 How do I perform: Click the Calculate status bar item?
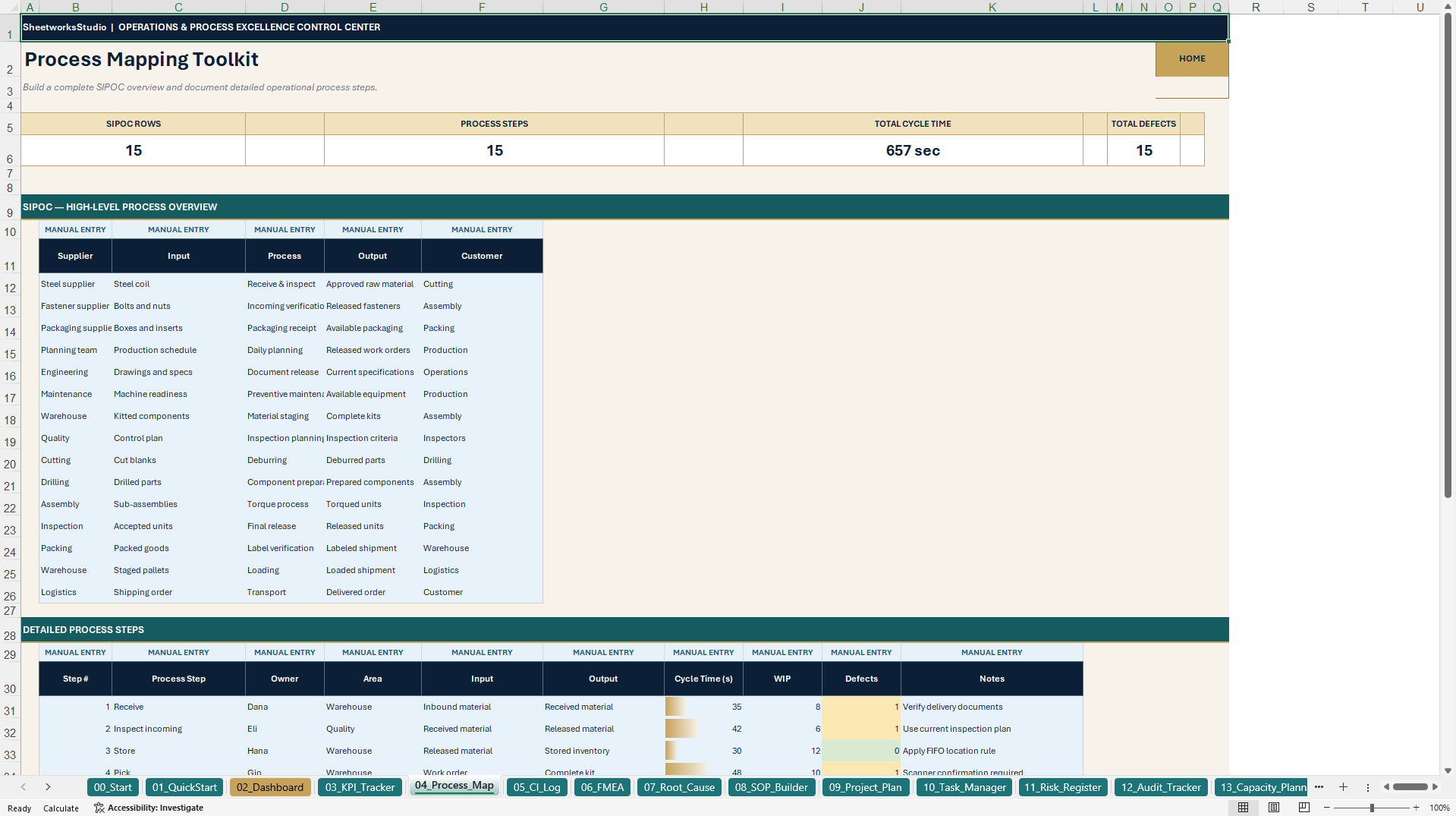click(61, 808)
